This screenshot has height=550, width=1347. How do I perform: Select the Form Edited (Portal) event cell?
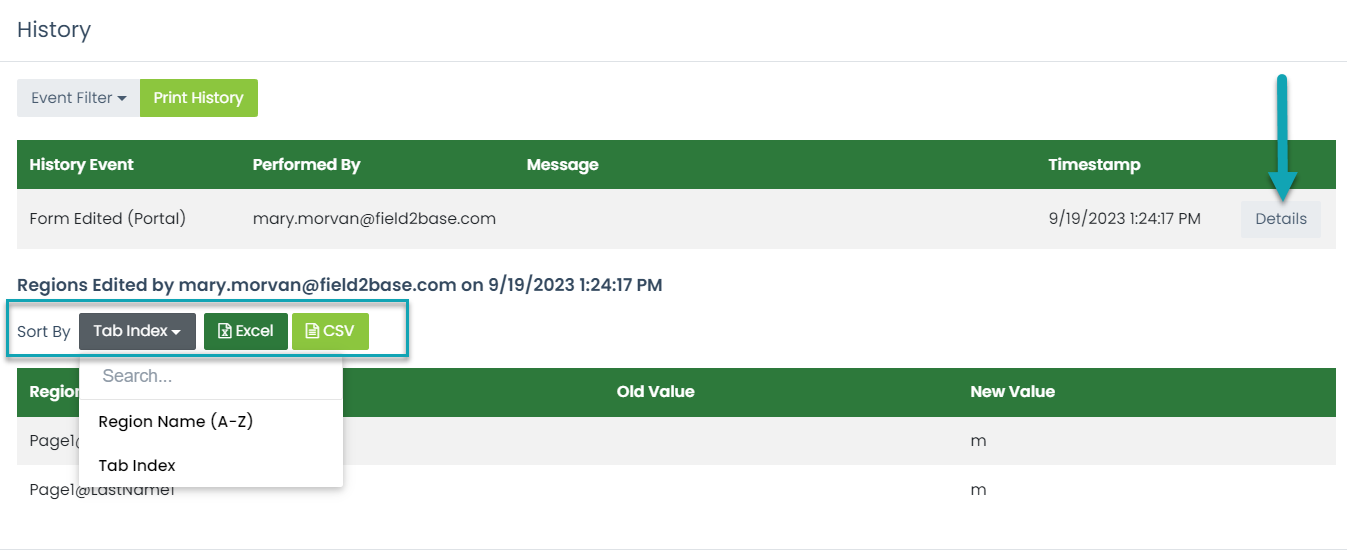108,218
